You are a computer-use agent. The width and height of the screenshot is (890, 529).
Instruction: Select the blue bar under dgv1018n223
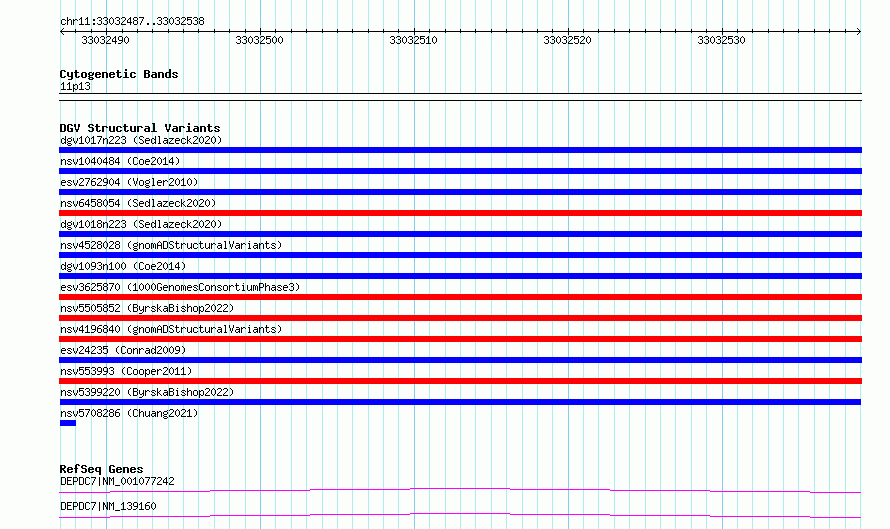(x=460, y=234)
